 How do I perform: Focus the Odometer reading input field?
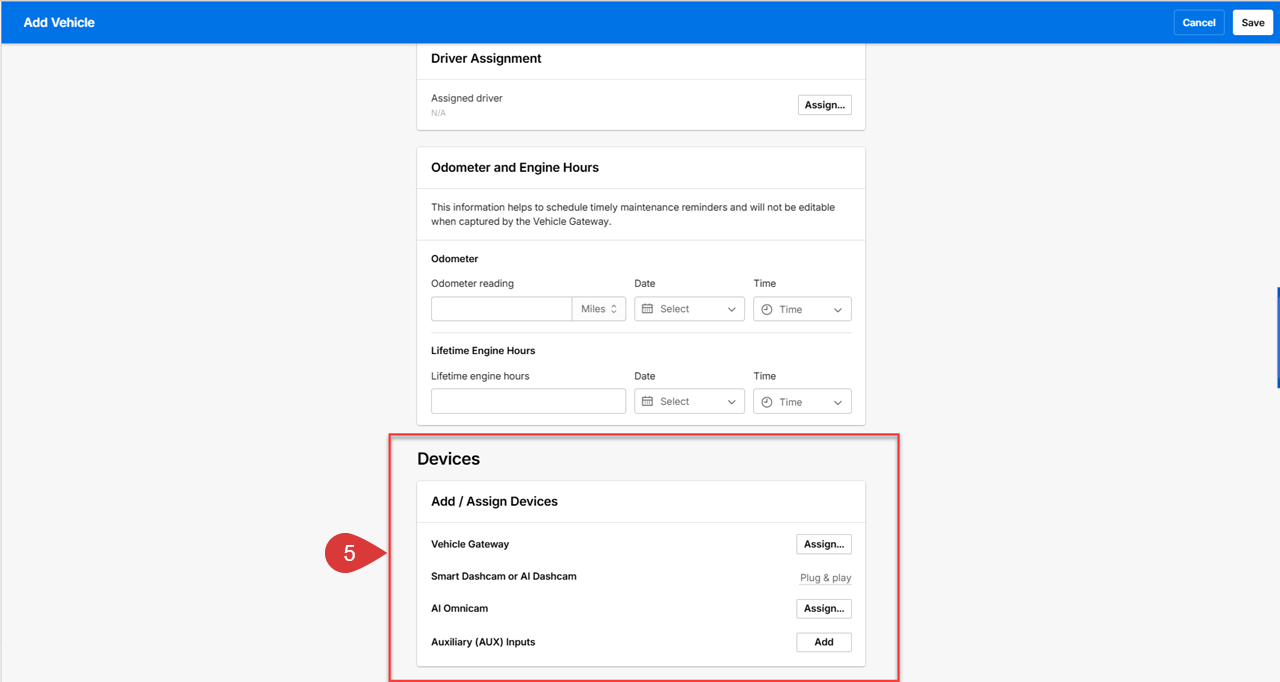(501, 309)
